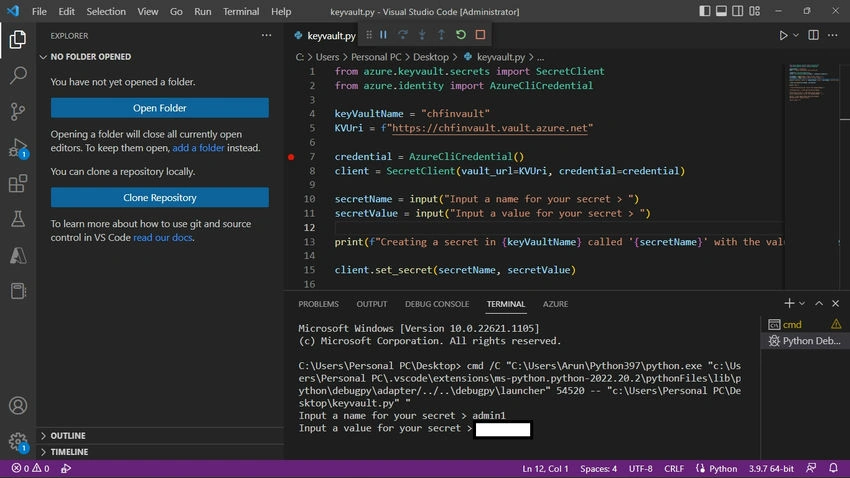Open Customize Layout icon in title bar

click(x=755, y=11)
